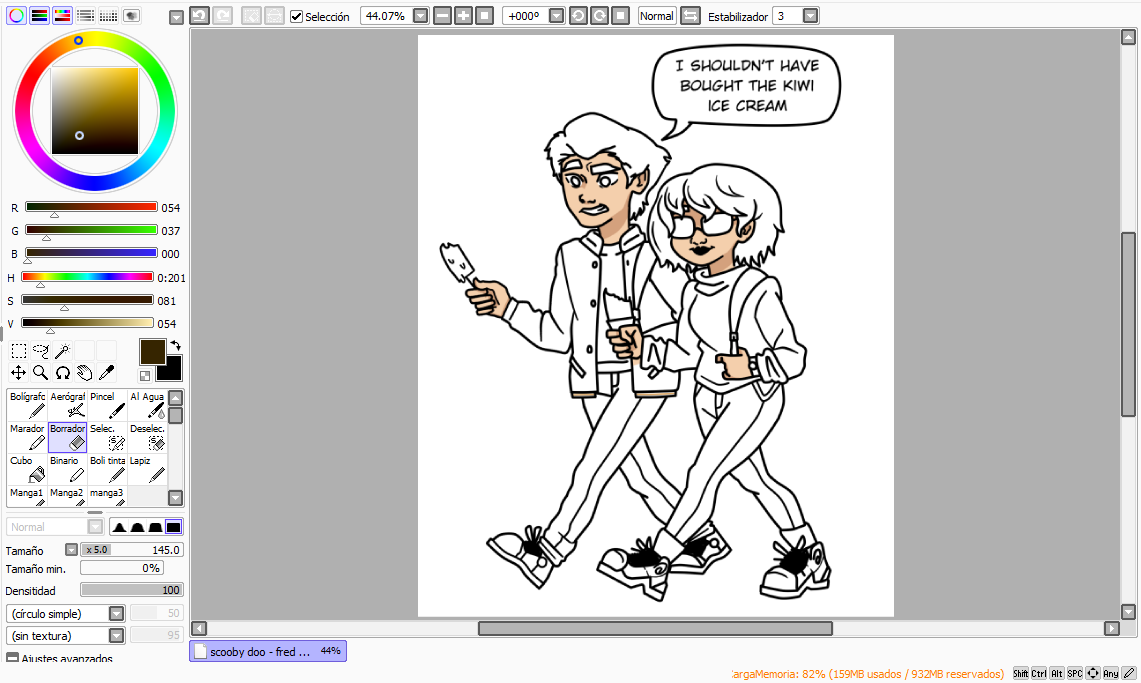1141x683 pixels.
Task: Click the Normal view button
Action: tap(656, 16)
